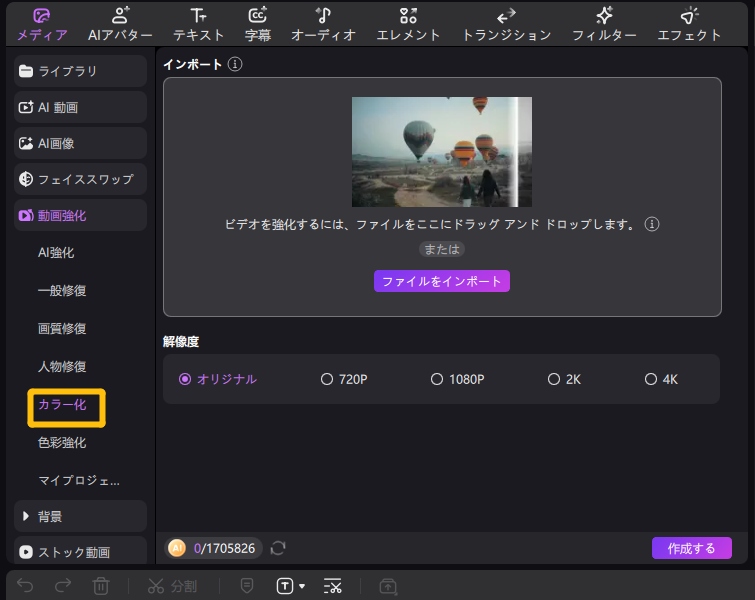
Task: Click the info icon next to インポート
Action: tap(235, 64)
